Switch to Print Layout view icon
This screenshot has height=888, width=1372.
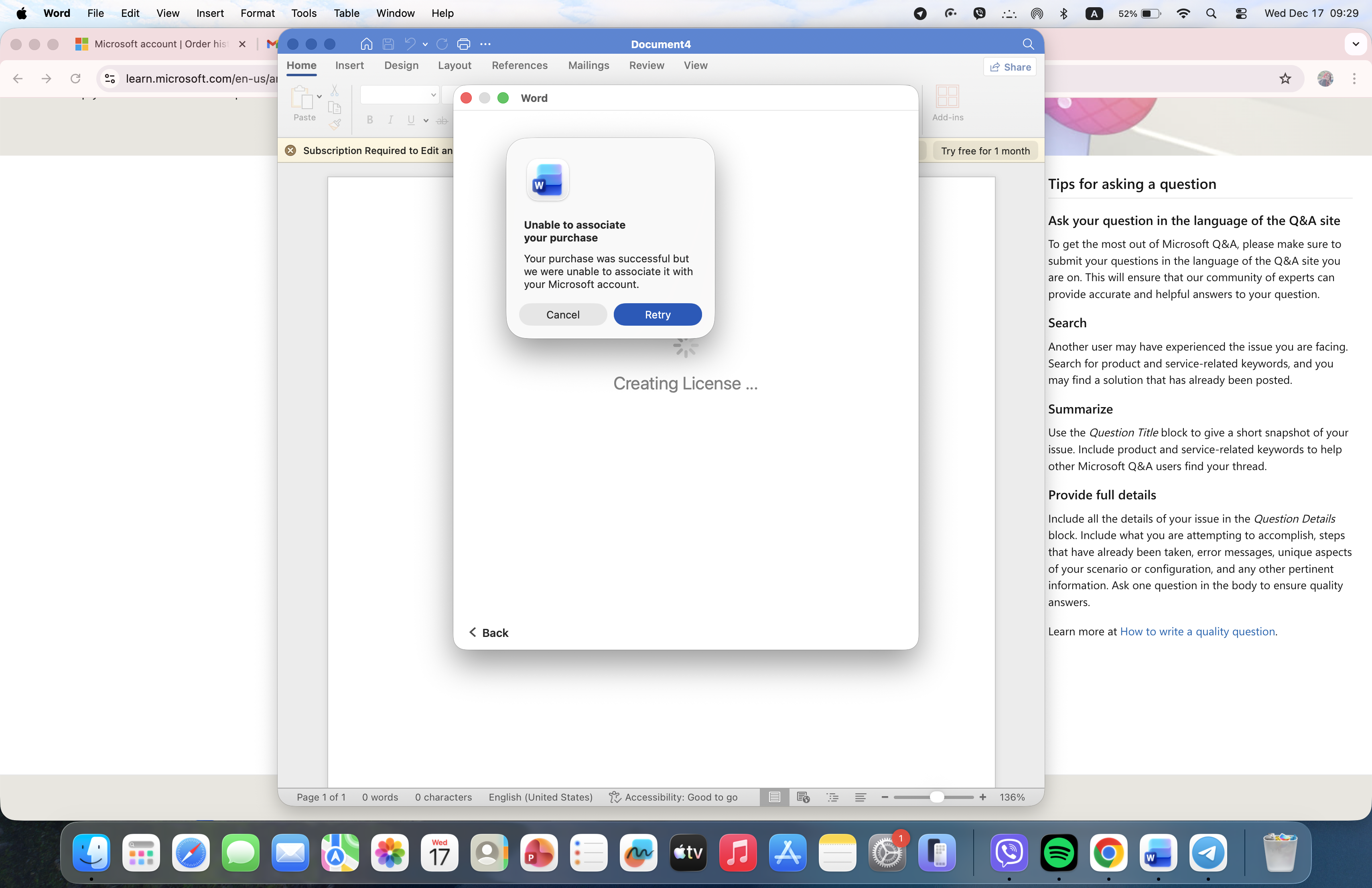click(x=774, y=797)
